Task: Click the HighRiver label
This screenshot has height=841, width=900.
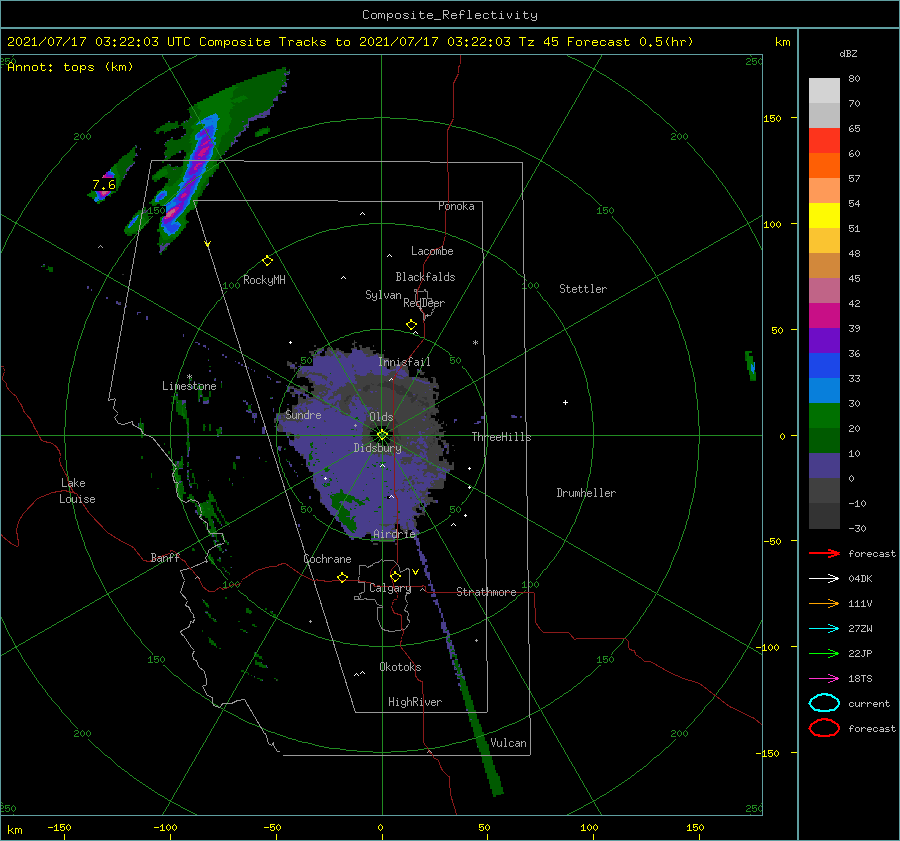Action: (x=415, y=702)
